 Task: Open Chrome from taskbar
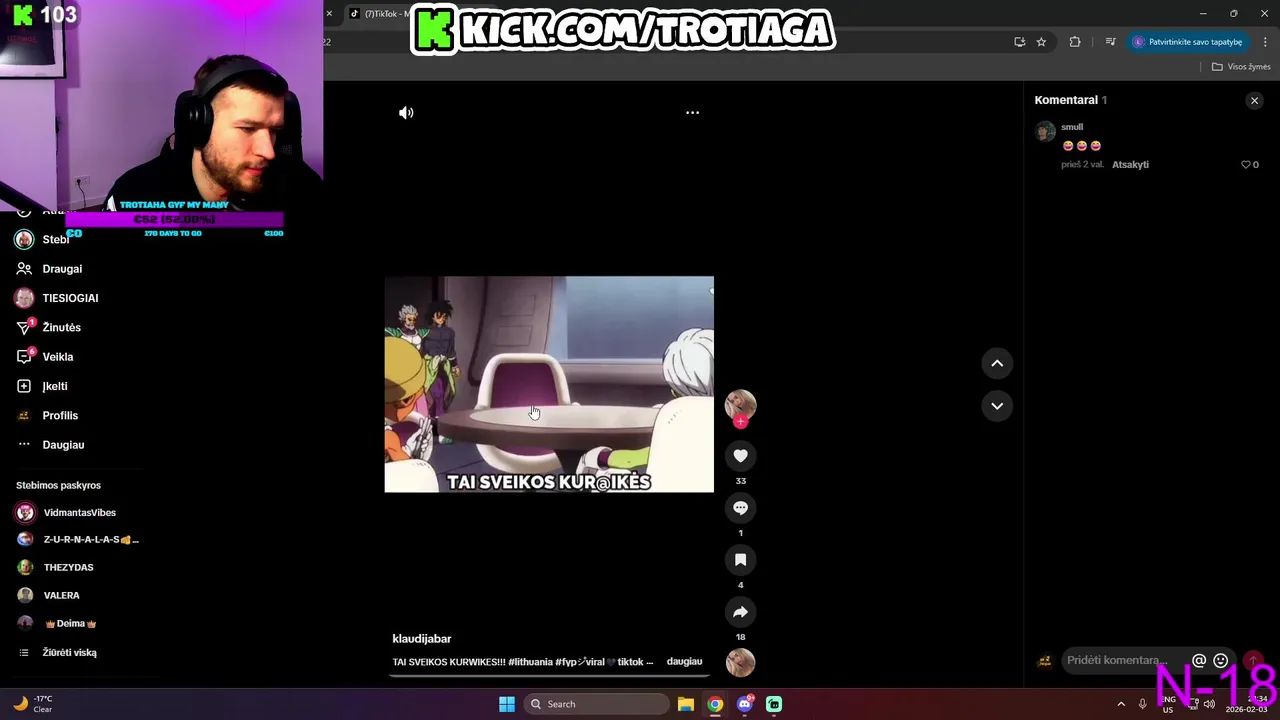715,704
